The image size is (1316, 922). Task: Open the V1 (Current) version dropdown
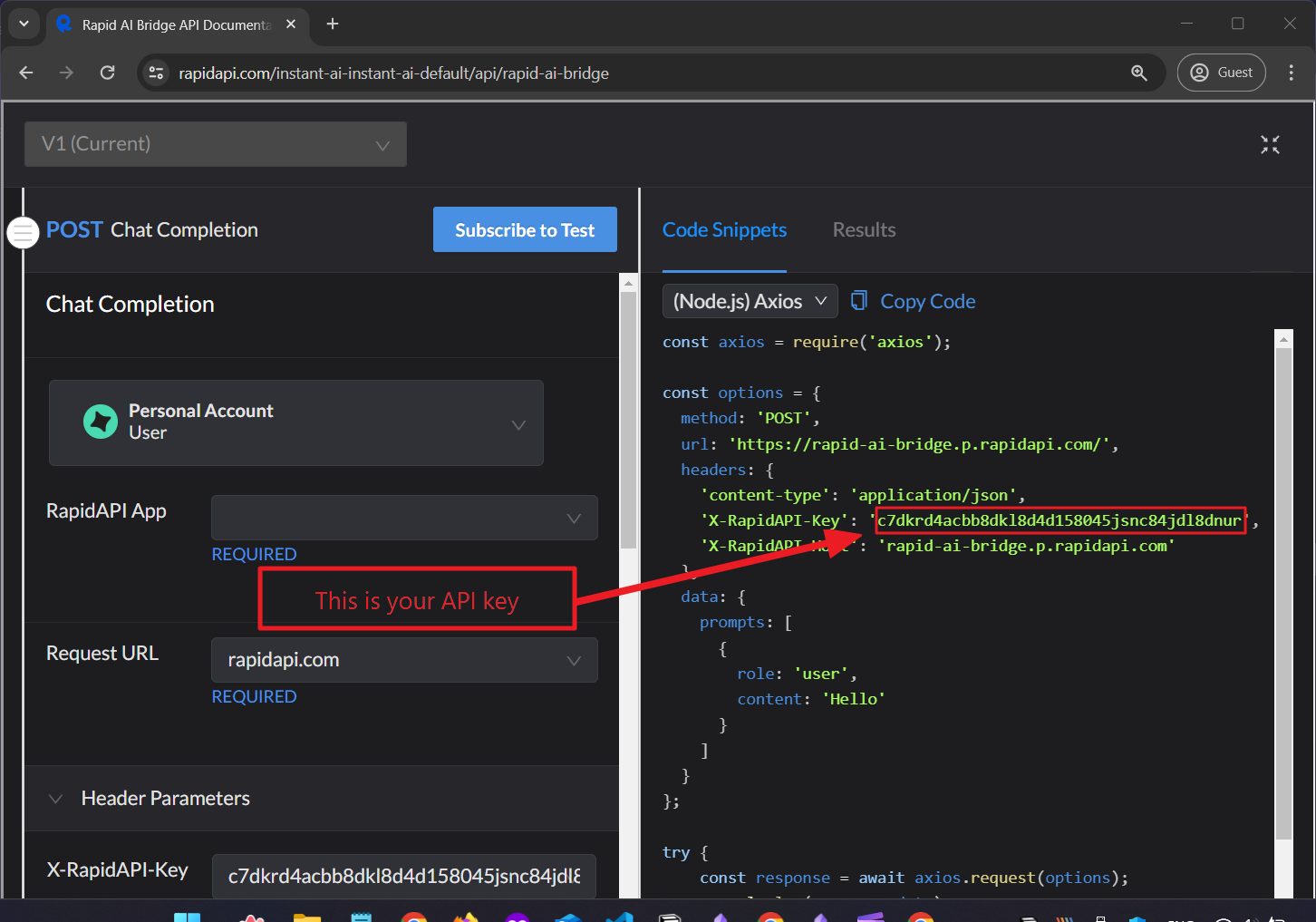click(216, 144)
